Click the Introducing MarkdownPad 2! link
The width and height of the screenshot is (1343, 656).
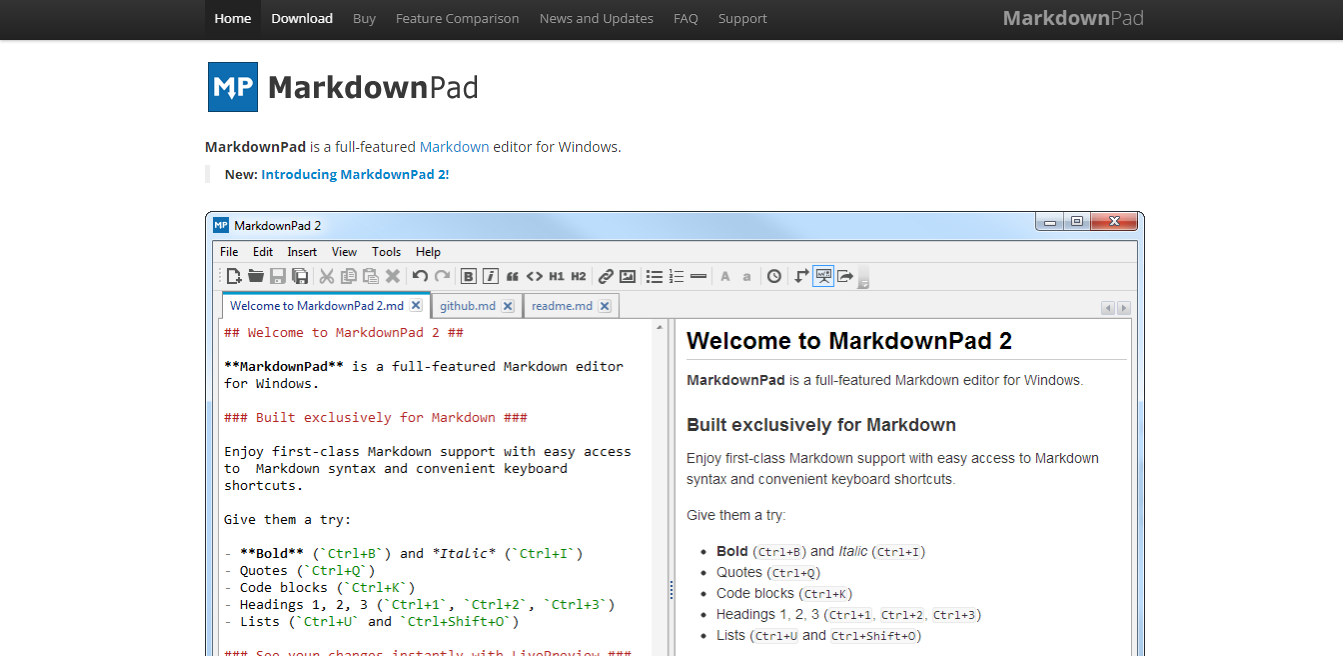tap(355, 174)
